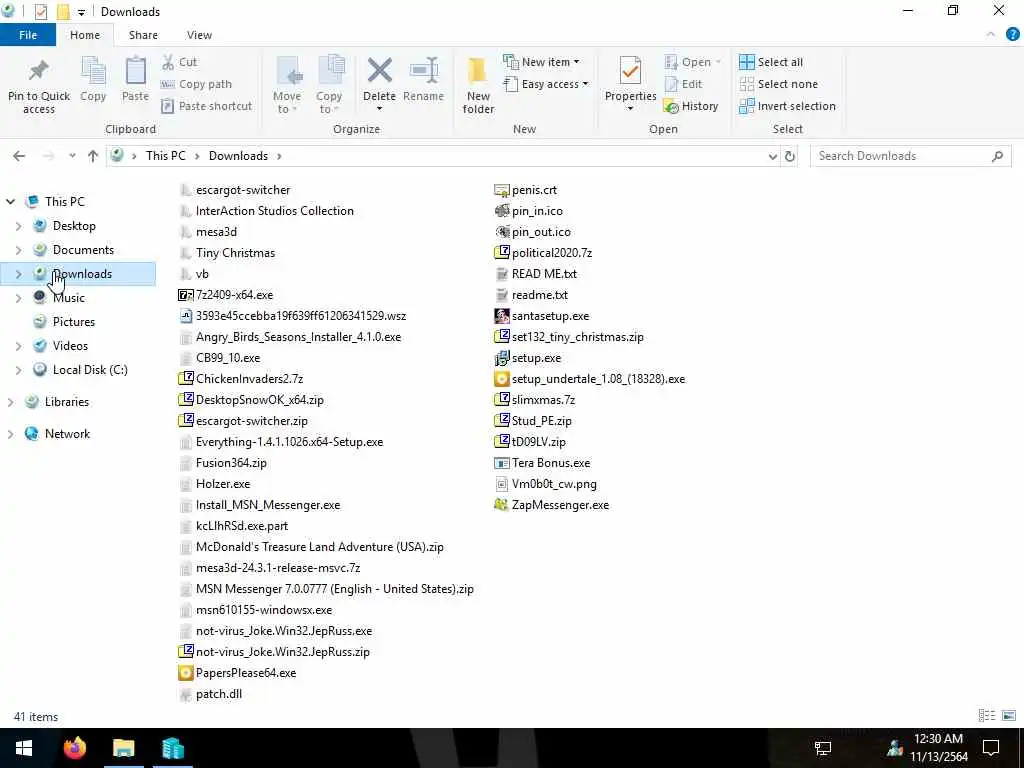Viewport: 1024px width, 768px height.
Task: Switch to large icons view layout
Action: pos(1009,716)
